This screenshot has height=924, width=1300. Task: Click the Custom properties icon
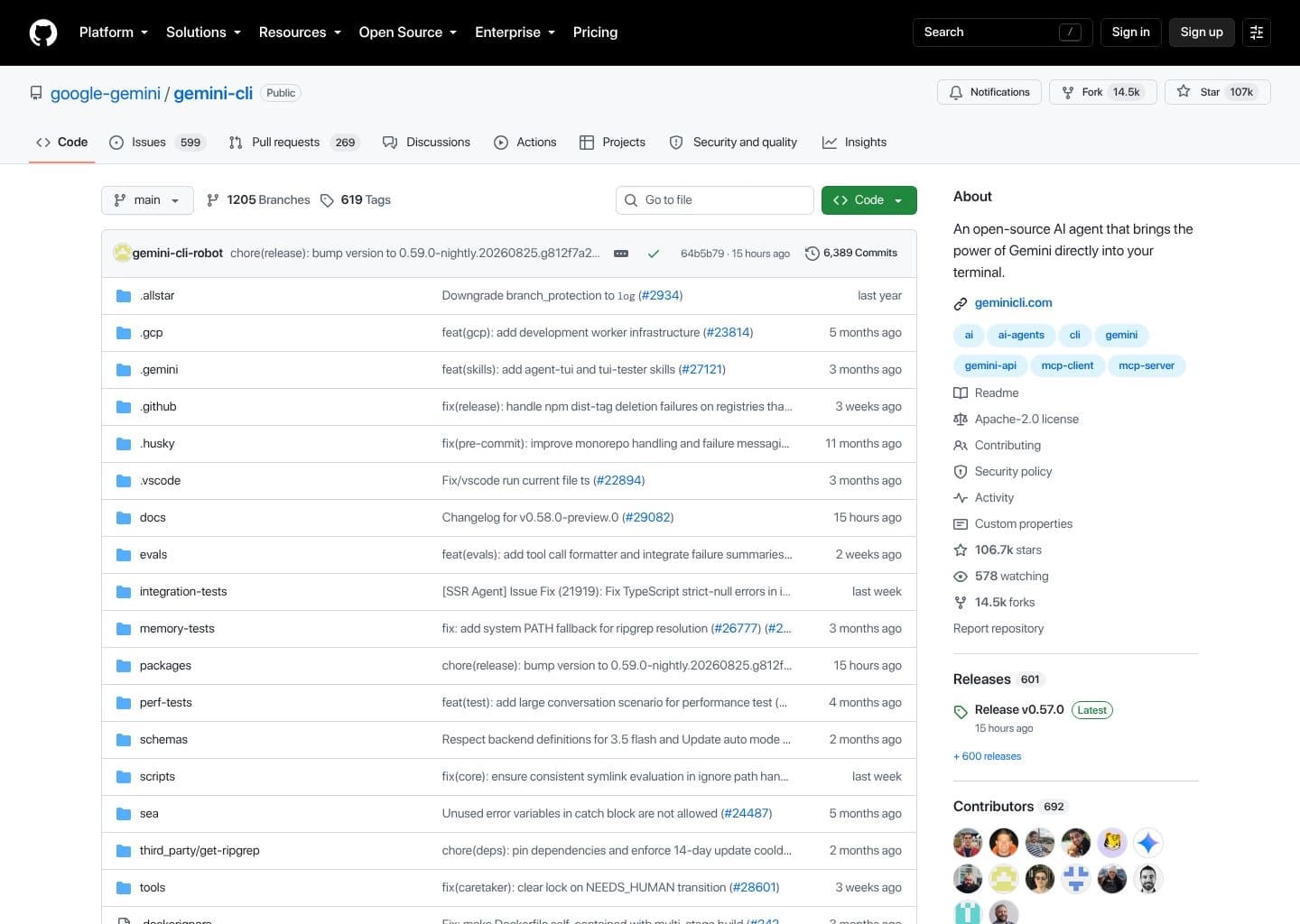961,524
